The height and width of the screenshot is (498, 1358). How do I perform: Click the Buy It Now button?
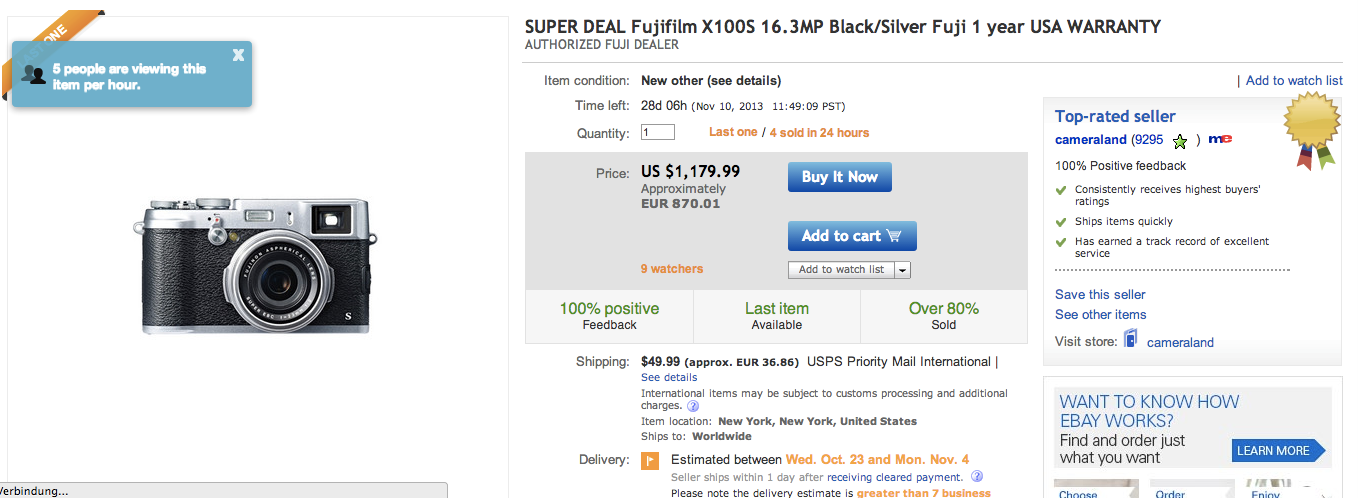pos(840,177)
